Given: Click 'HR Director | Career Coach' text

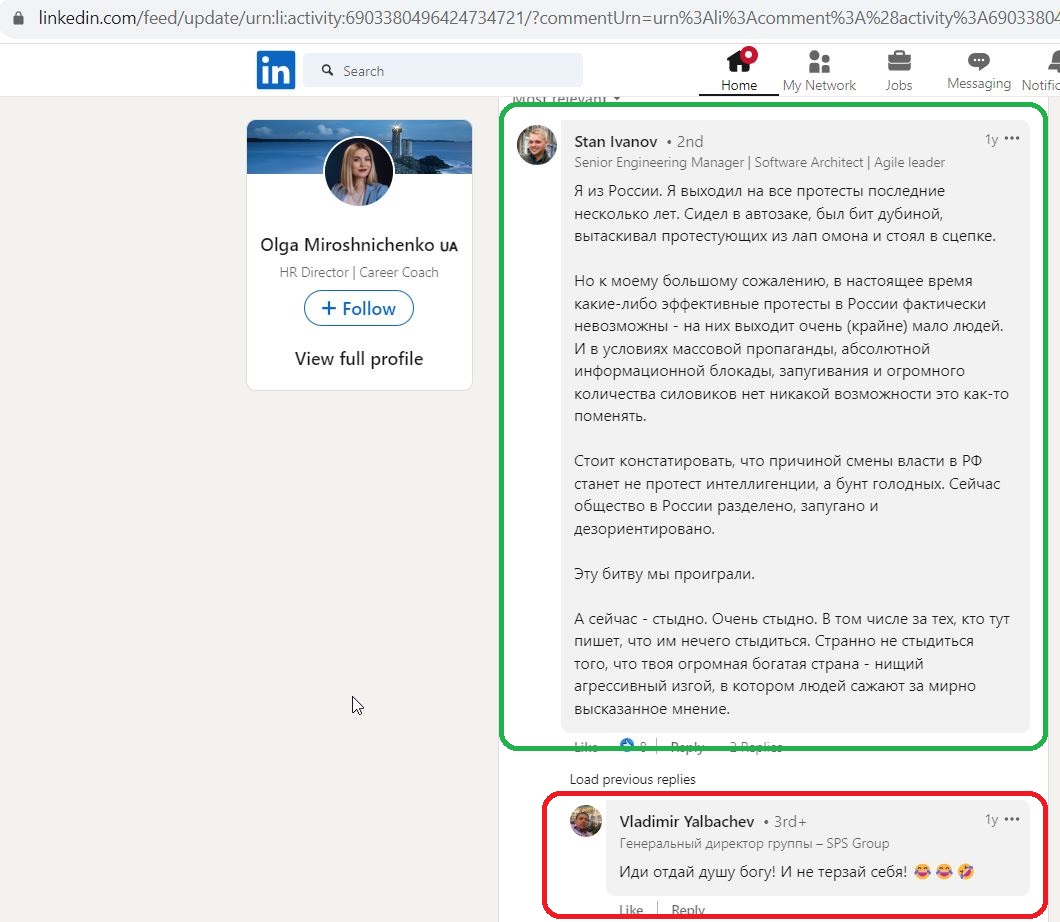Looking at the screenshot, I should click(359, 272).
